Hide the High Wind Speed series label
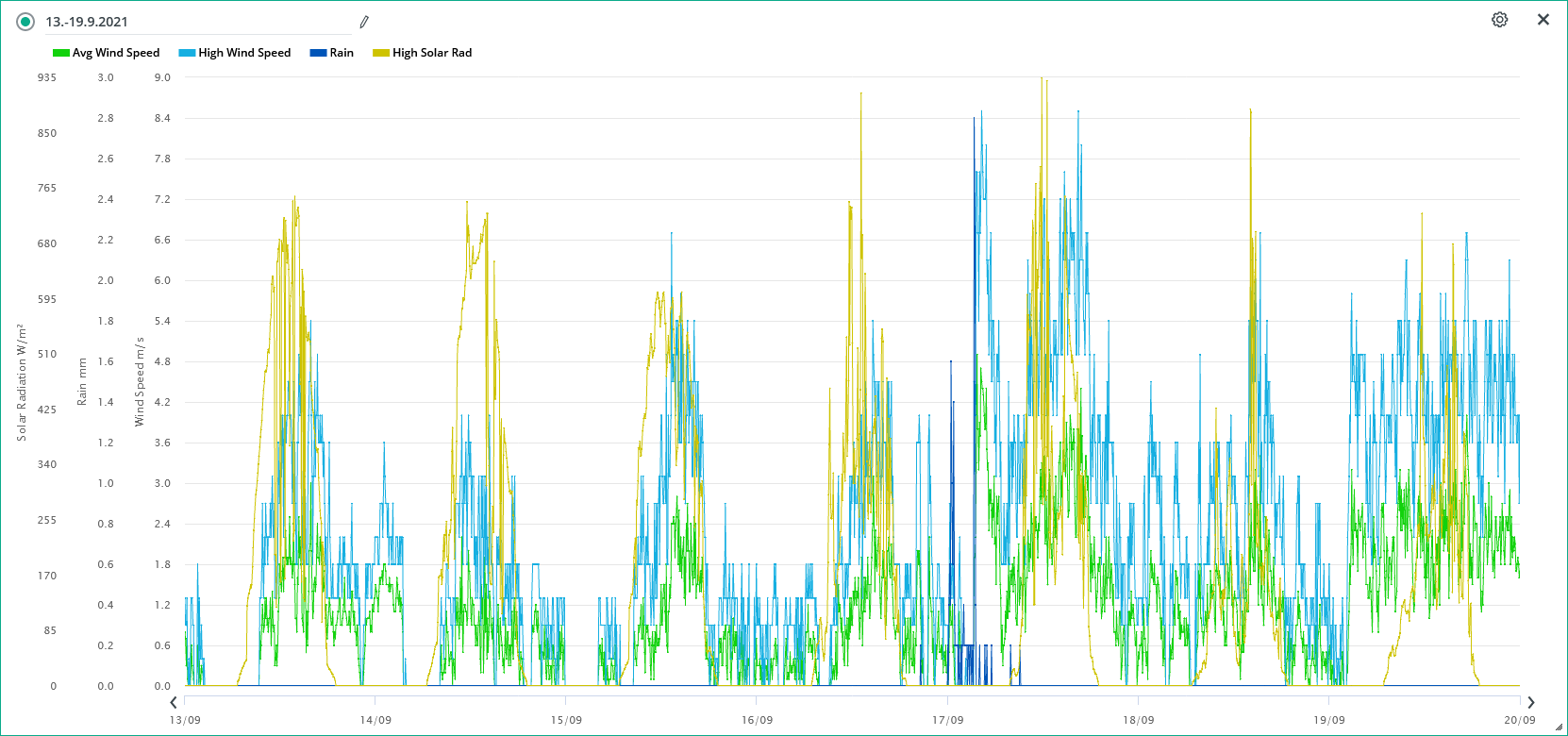Image resolution: width=1568 pixels, height=736 pixels. (244, 53)
